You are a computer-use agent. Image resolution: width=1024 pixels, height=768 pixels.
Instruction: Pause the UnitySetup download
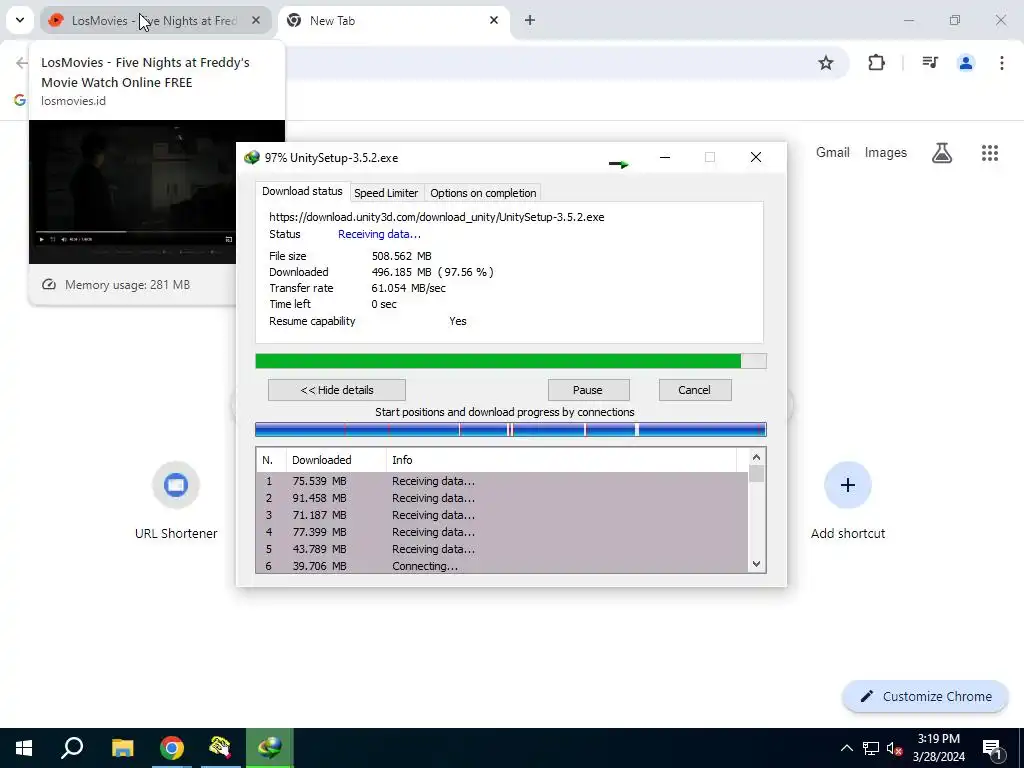click(x=588, y=390)
